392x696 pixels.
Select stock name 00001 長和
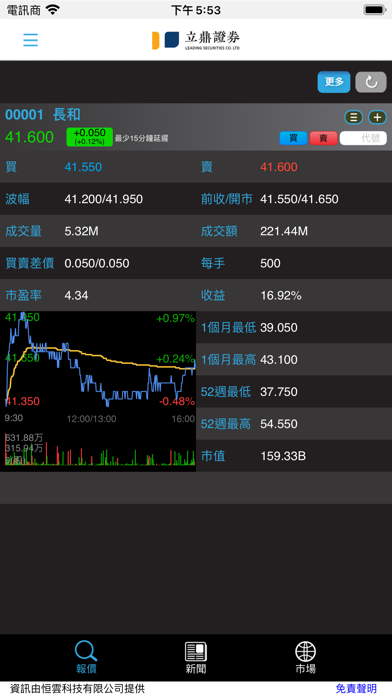pyautogui.click(x=43, y=115)
